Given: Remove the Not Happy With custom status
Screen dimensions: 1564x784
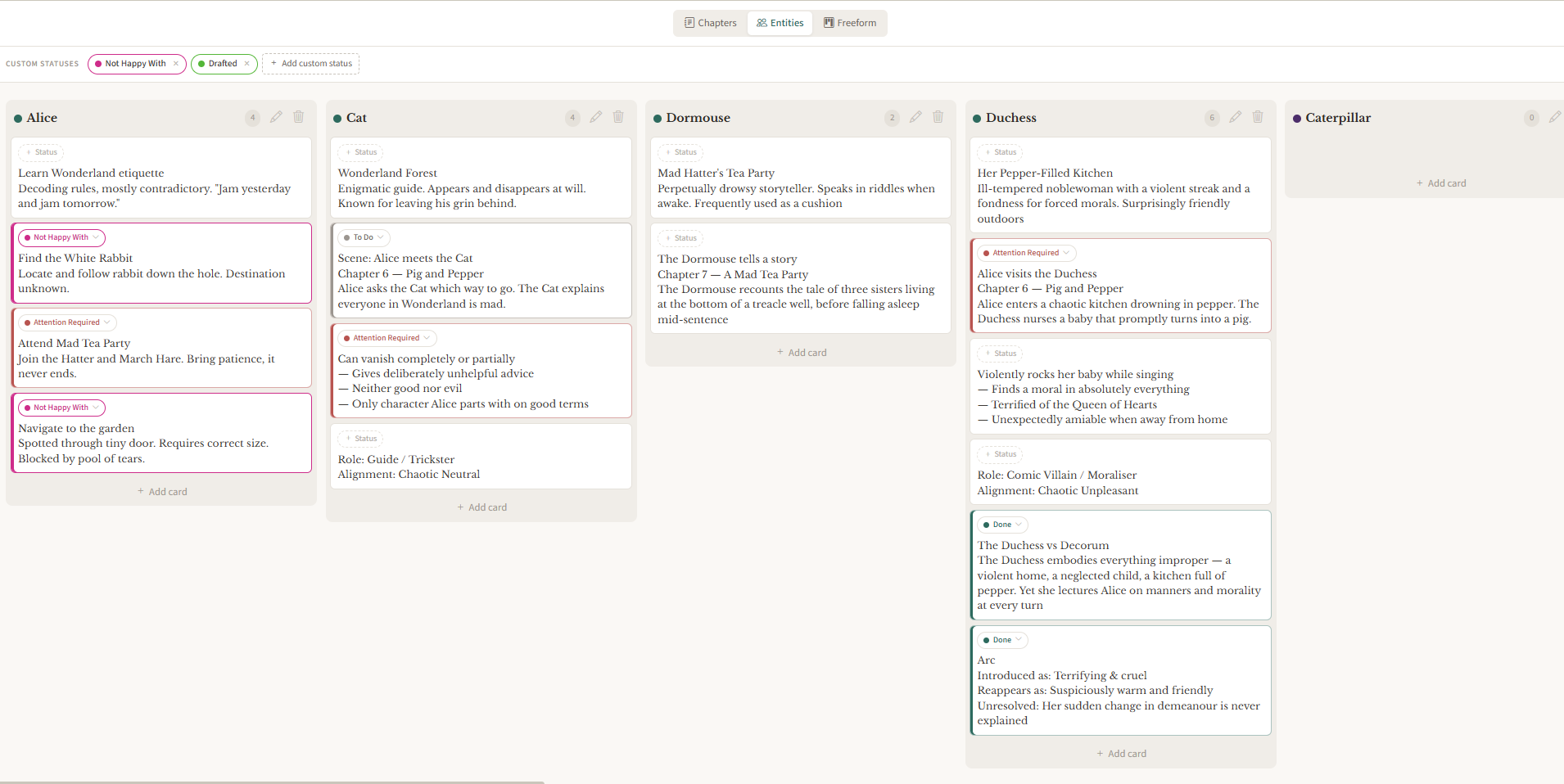Looking at the screenshot, I should [175, 64].
